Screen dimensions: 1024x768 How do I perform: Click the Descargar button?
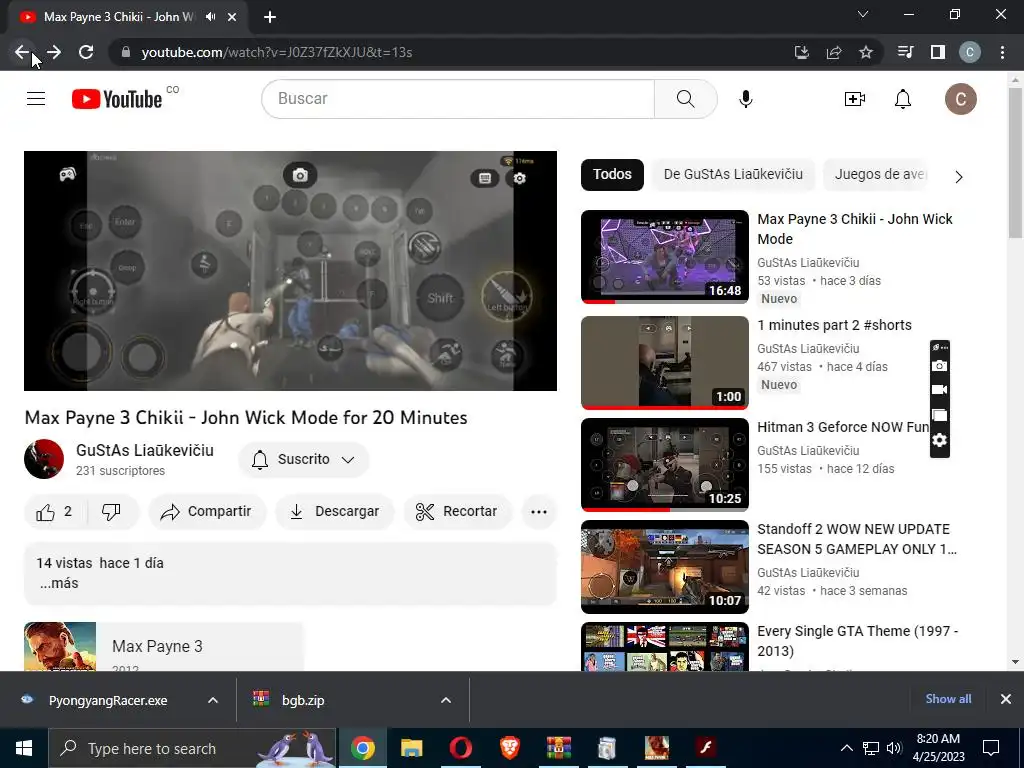[x=335, y=512]
